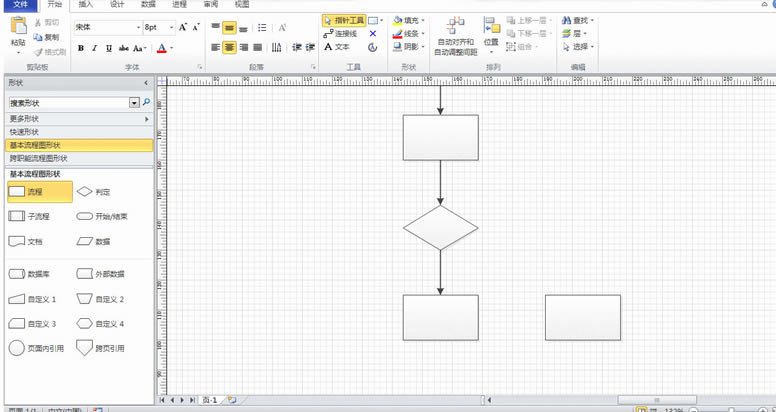Click the Paste (粘贴) icon
Screen dimensions: 776x412
[19, 26]
